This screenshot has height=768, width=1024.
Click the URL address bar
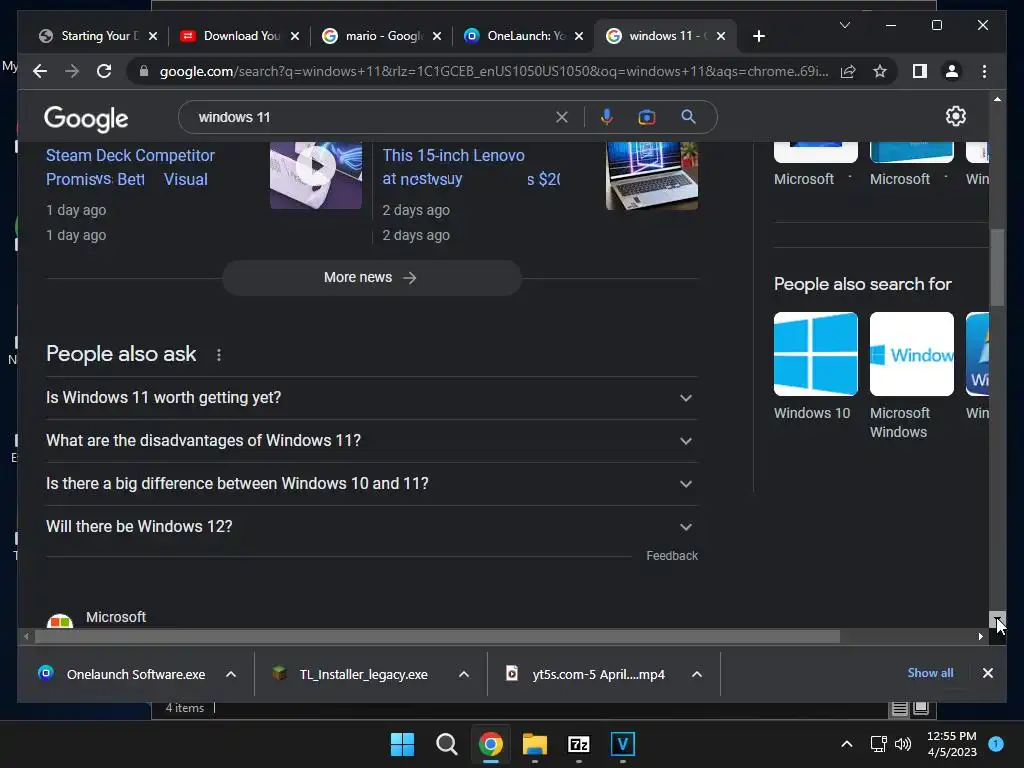pos(493,71)
